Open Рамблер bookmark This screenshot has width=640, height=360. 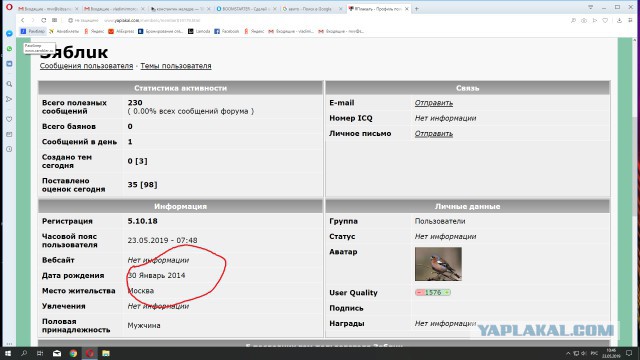(x=33, y=31)
